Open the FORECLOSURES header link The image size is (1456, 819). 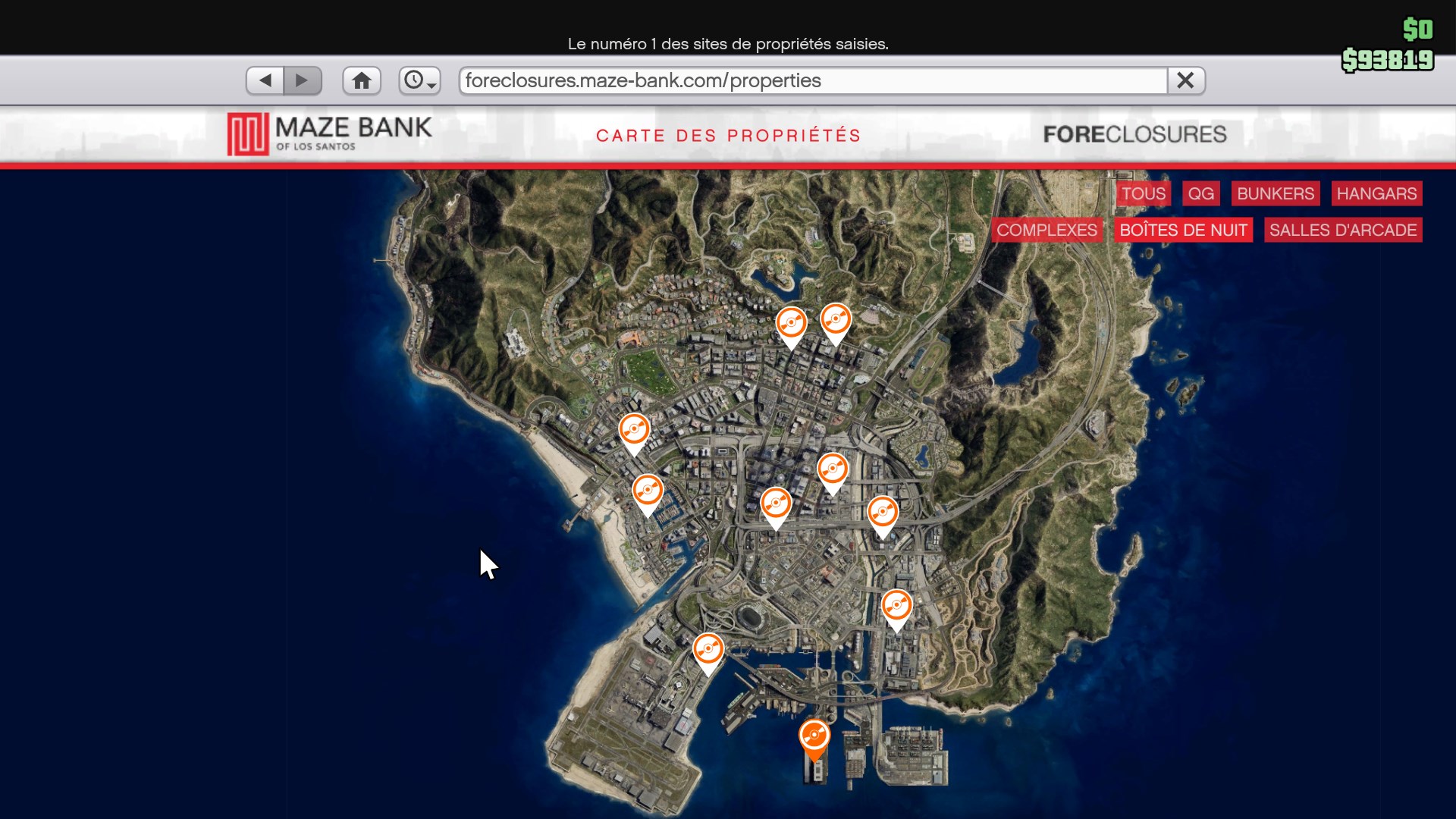(1134, 134)
